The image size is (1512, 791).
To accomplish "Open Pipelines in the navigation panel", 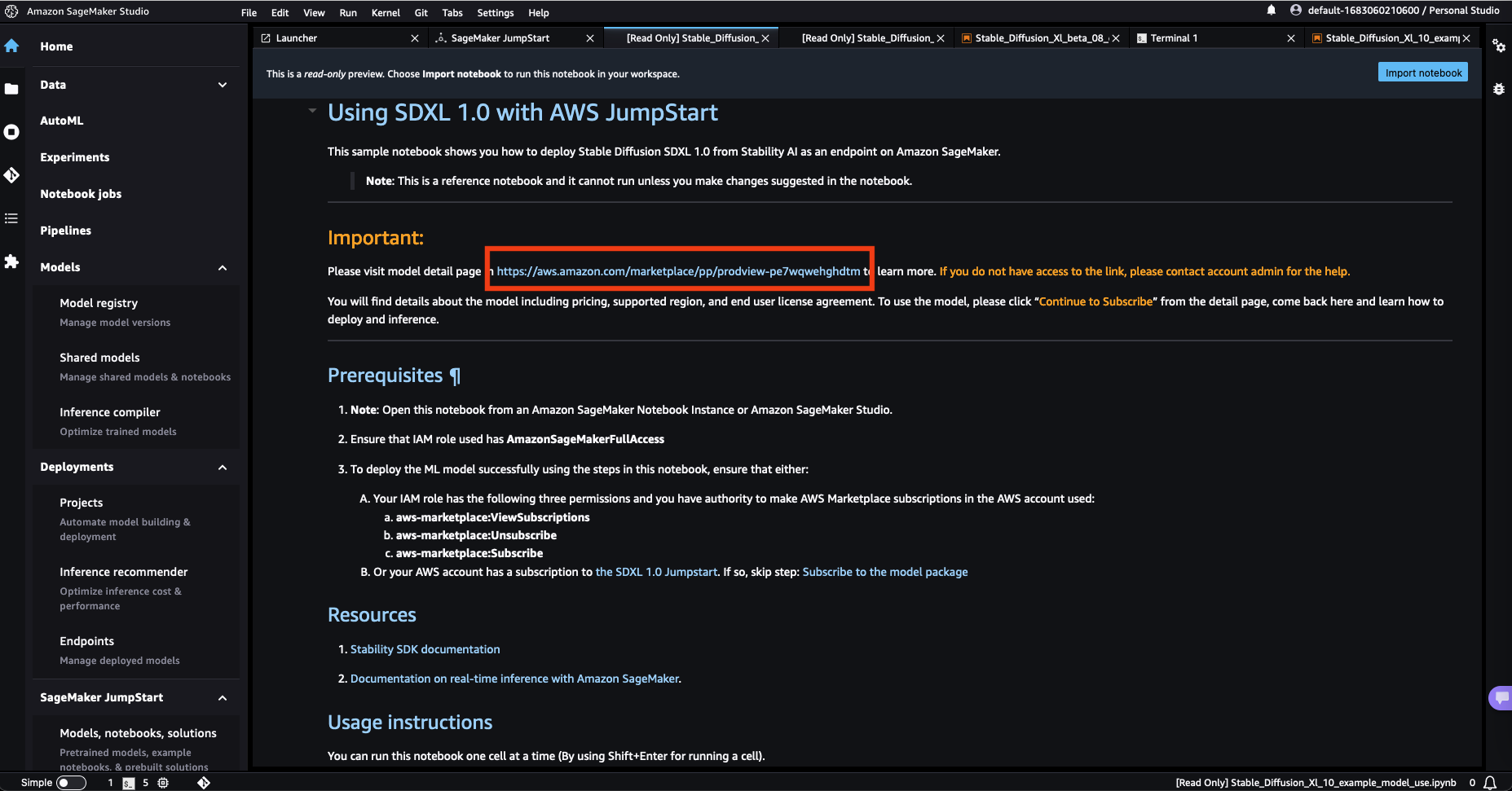I will pos(66,231).
